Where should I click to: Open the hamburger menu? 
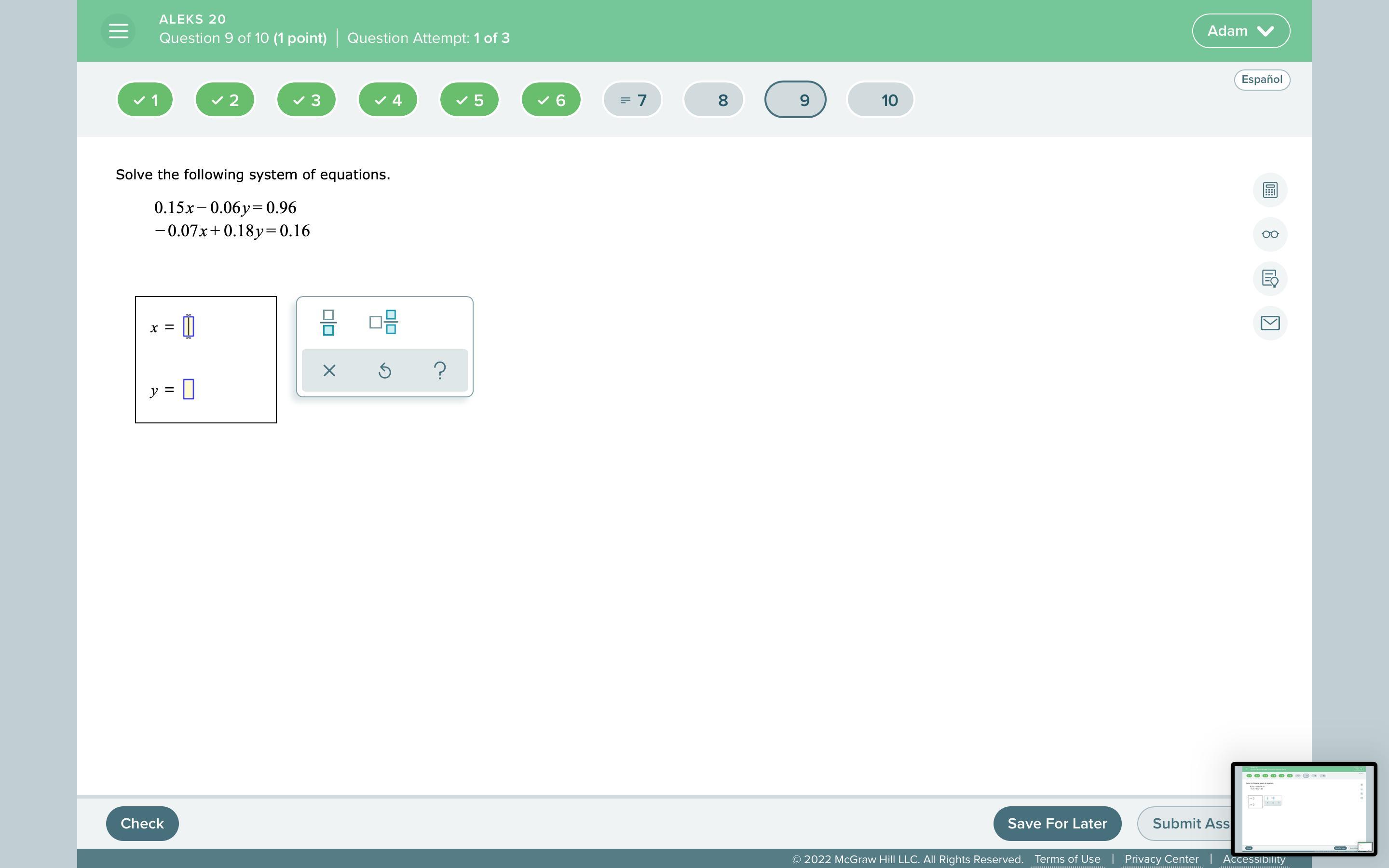tap(118, 30)
